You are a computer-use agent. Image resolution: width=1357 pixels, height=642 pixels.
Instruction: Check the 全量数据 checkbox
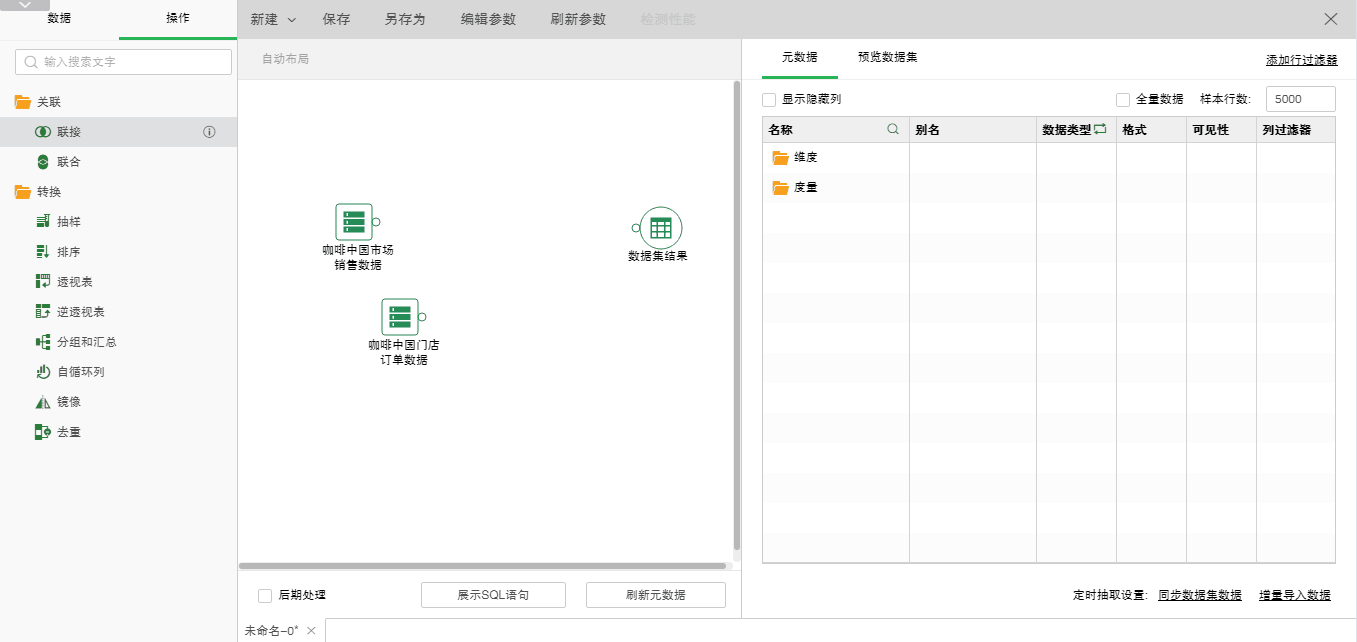click(x=1123, y=100)
